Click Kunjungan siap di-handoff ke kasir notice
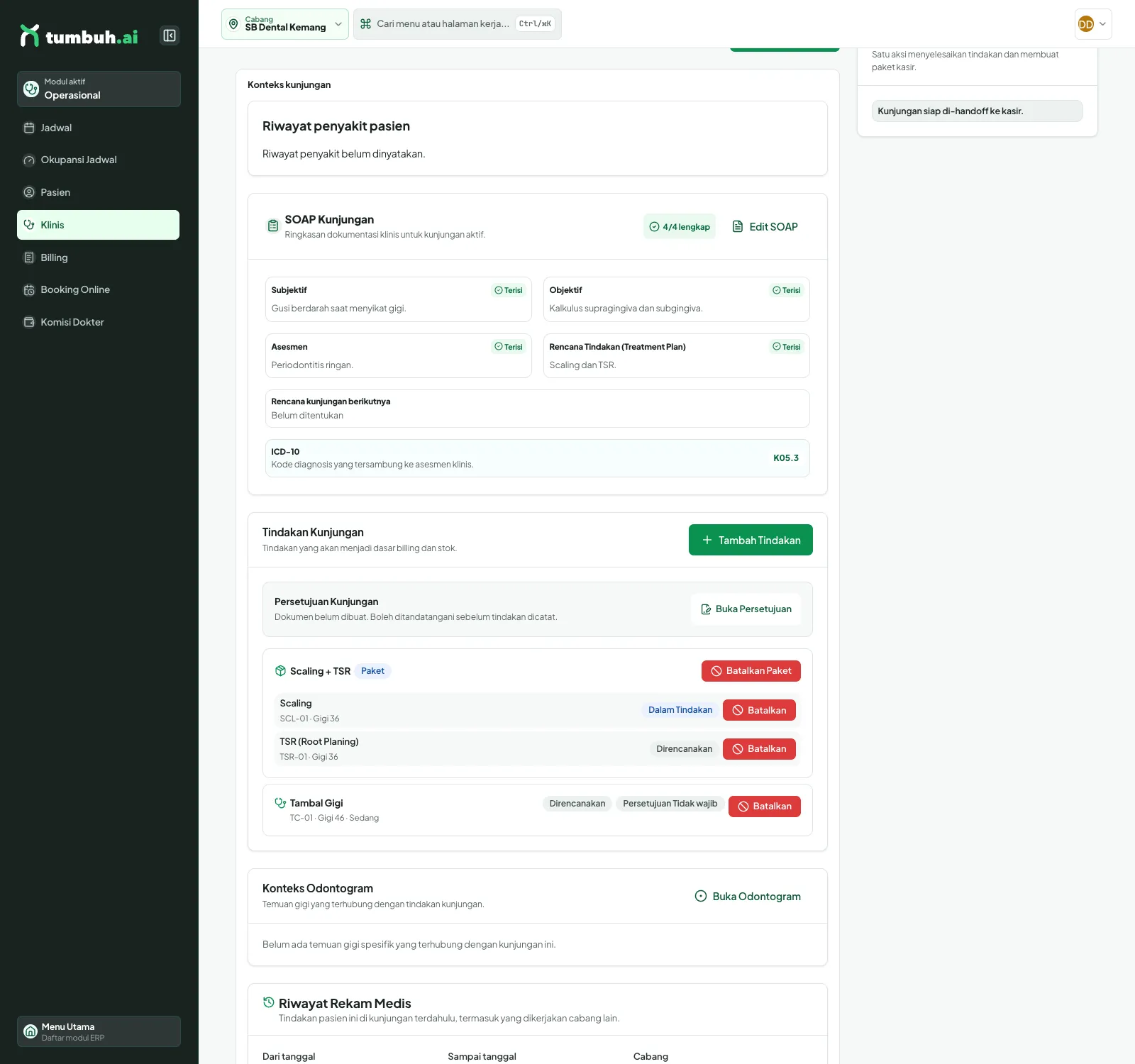This screenshot has width=1135, height=1064. tap(978, 111)
